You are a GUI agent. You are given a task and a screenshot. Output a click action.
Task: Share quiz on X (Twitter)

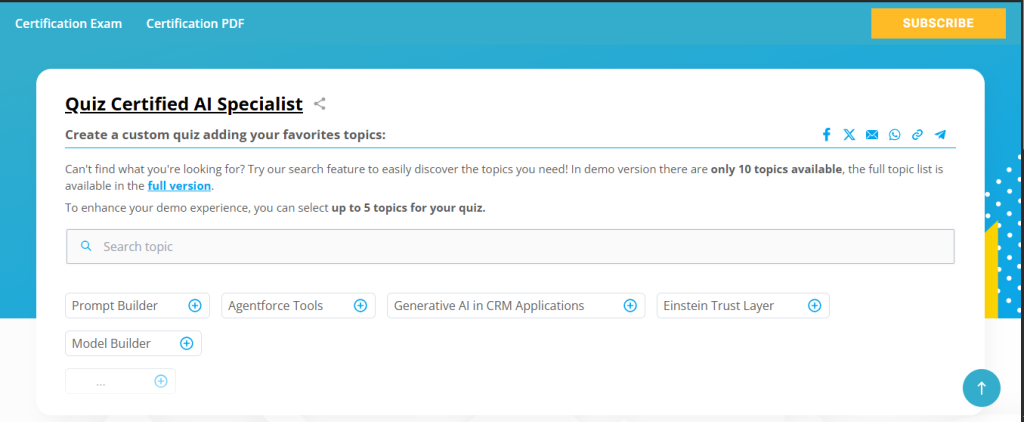[x=849, y=135]
